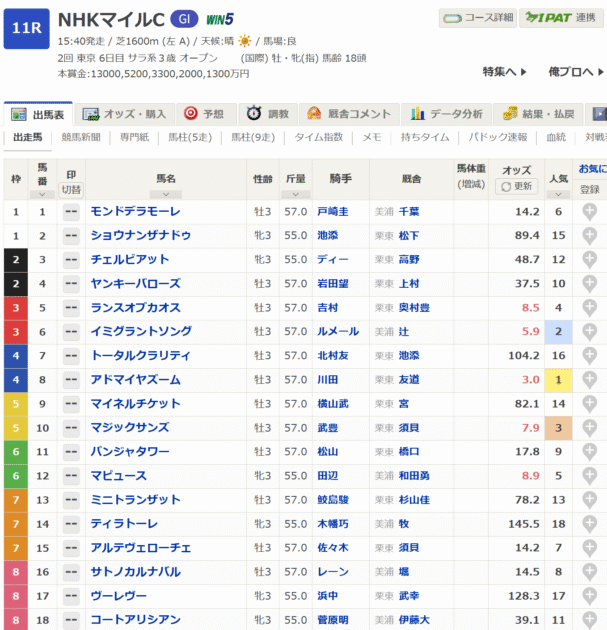This screenshot has width=607, height=630.
Task: Click the orange 3番人気 popularity cell
Action: [x=558, y=428]
